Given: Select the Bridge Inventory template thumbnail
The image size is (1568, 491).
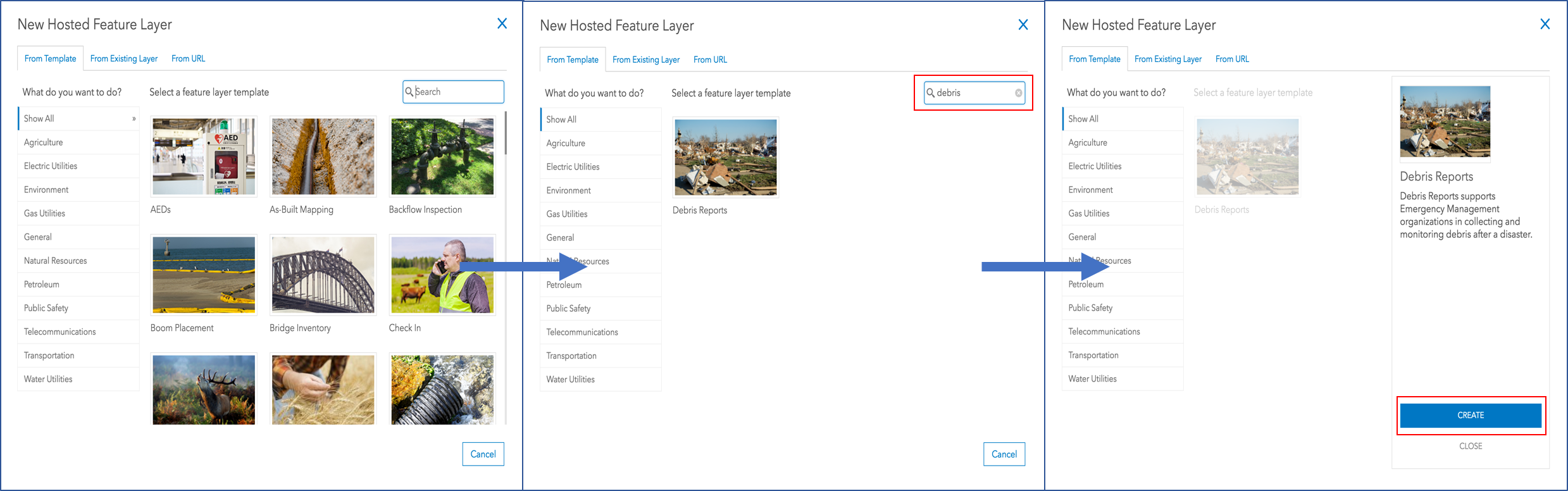Looking at the screenshot, I should tap(323, 275).
